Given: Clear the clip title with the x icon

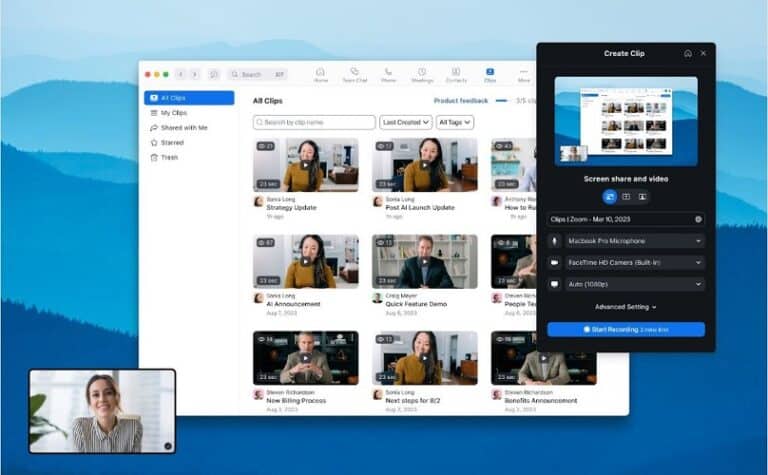Looking at the screenshot, I should pyautogui.click(x=698, y=219).
